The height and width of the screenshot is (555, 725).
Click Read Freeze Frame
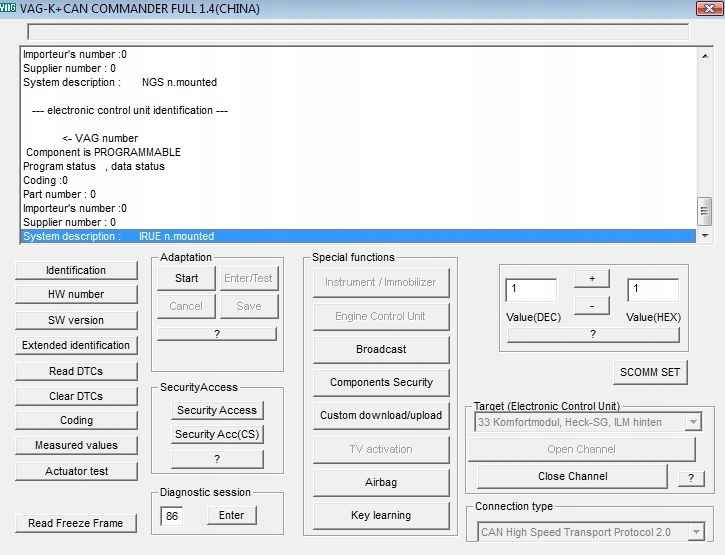click(76, 523)
